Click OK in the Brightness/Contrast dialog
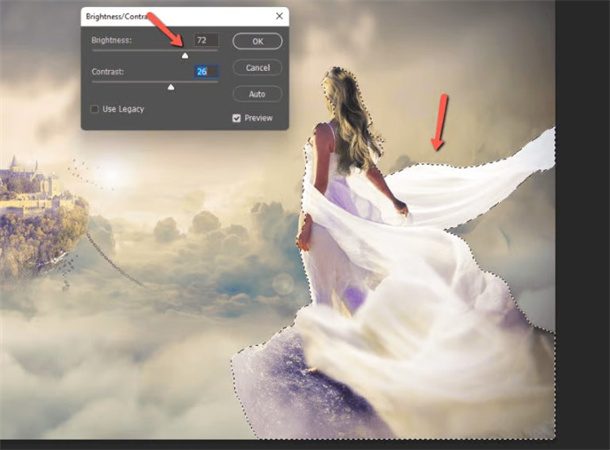The height and width of the screenshot is (450, 610). [x=256, y=41]
